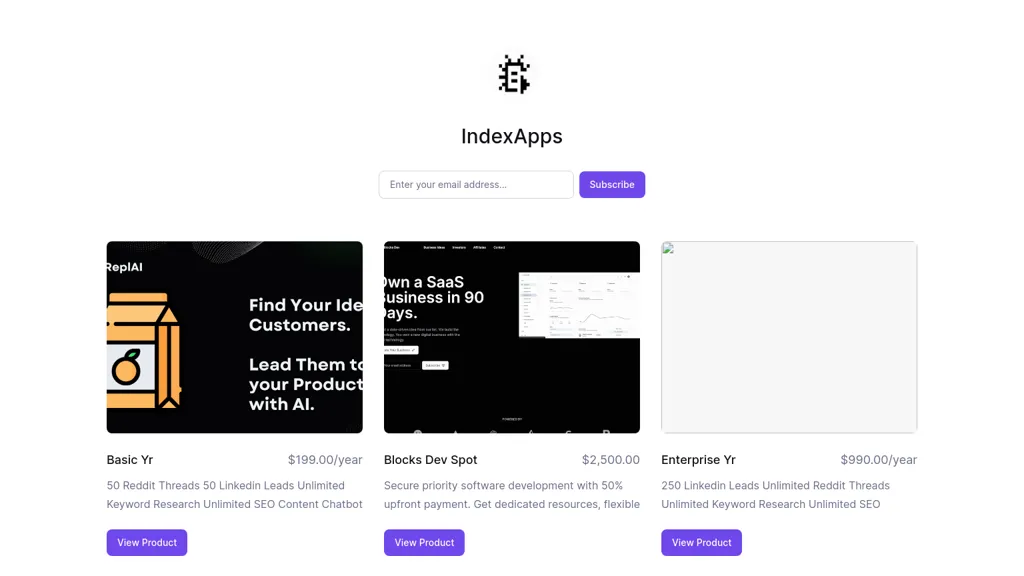Click the Enterprise Yr product name

click(x=698, y=460)
